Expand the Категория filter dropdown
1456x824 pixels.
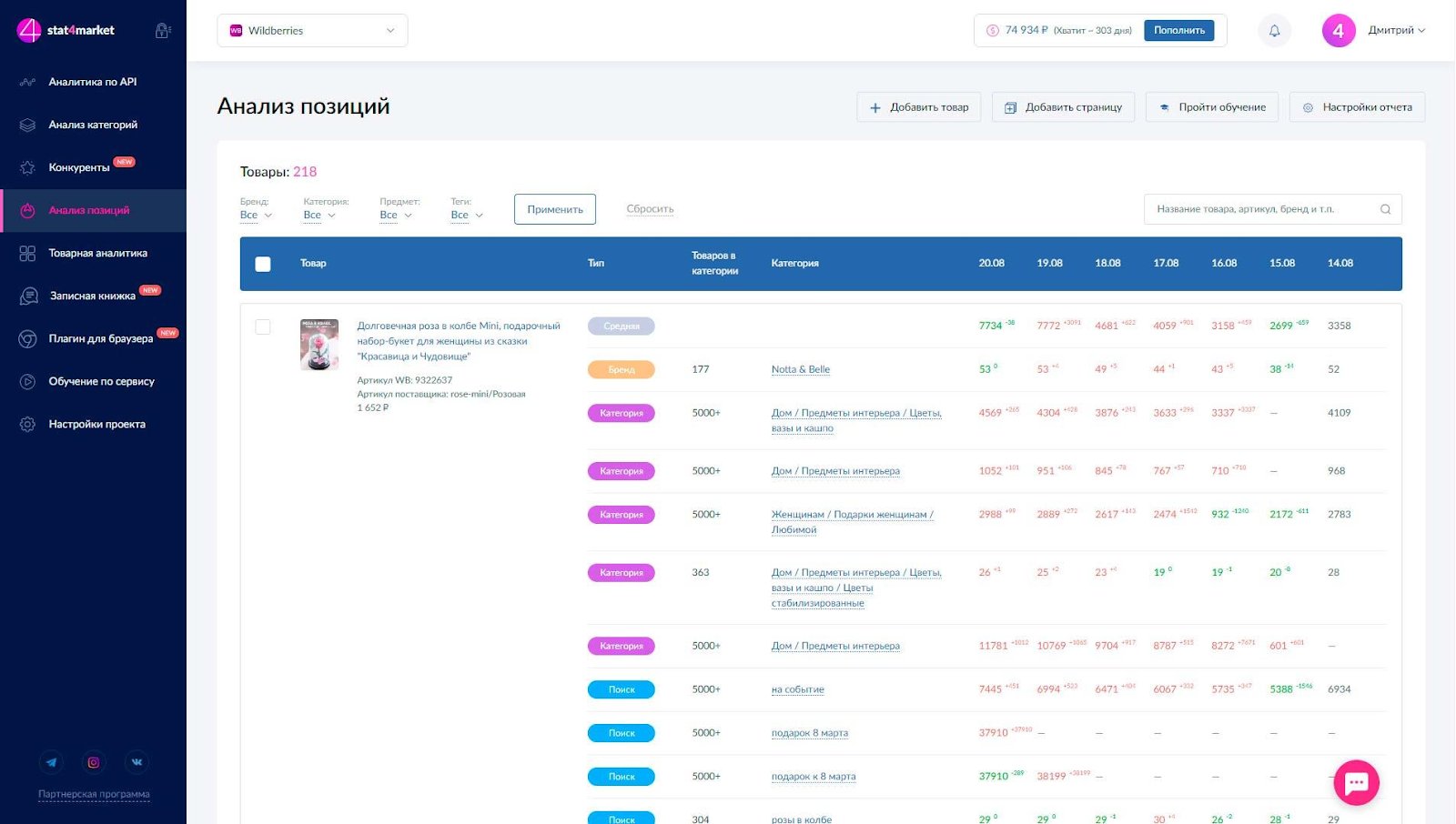(319, 216)
